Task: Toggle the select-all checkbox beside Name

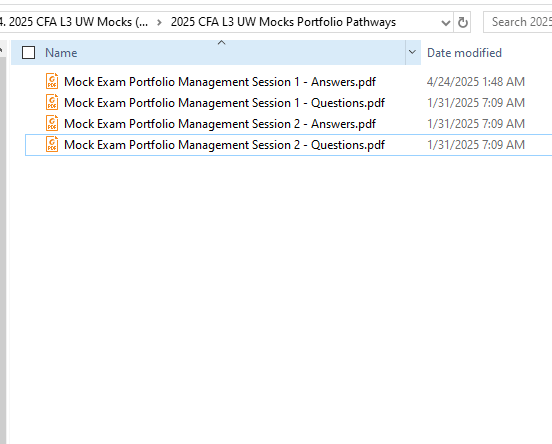Action: pos(29,53)
